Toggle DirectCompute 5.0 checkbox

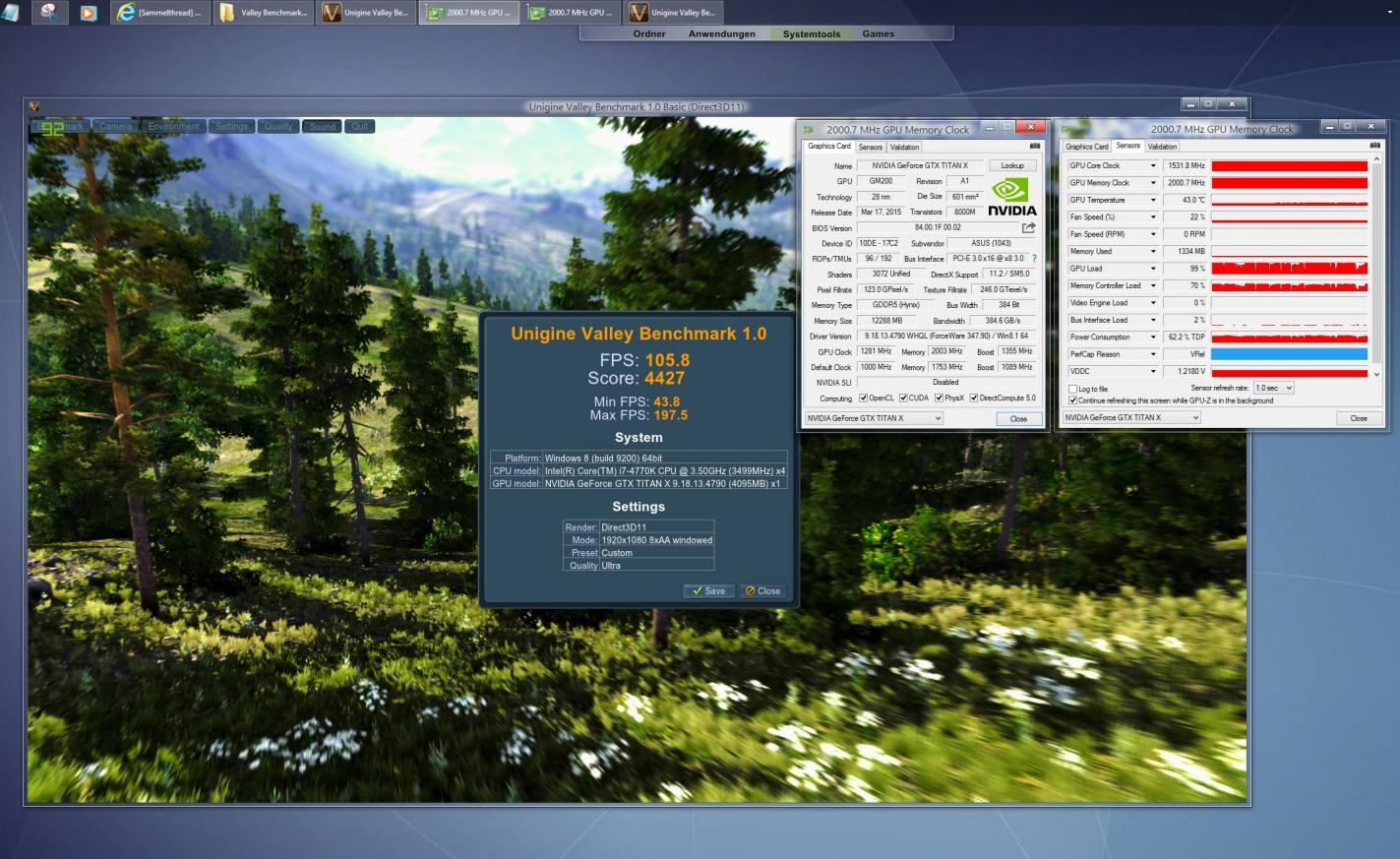[x=974, y=399]
